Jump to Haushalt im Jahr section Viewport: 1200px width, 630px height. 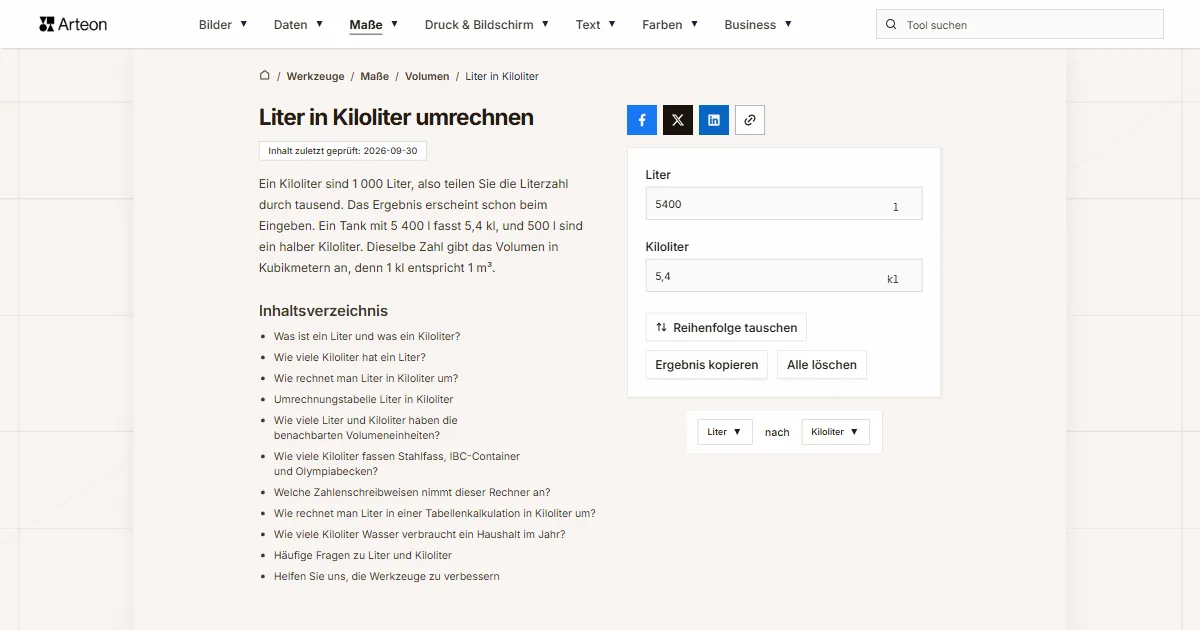pos(420,534)
